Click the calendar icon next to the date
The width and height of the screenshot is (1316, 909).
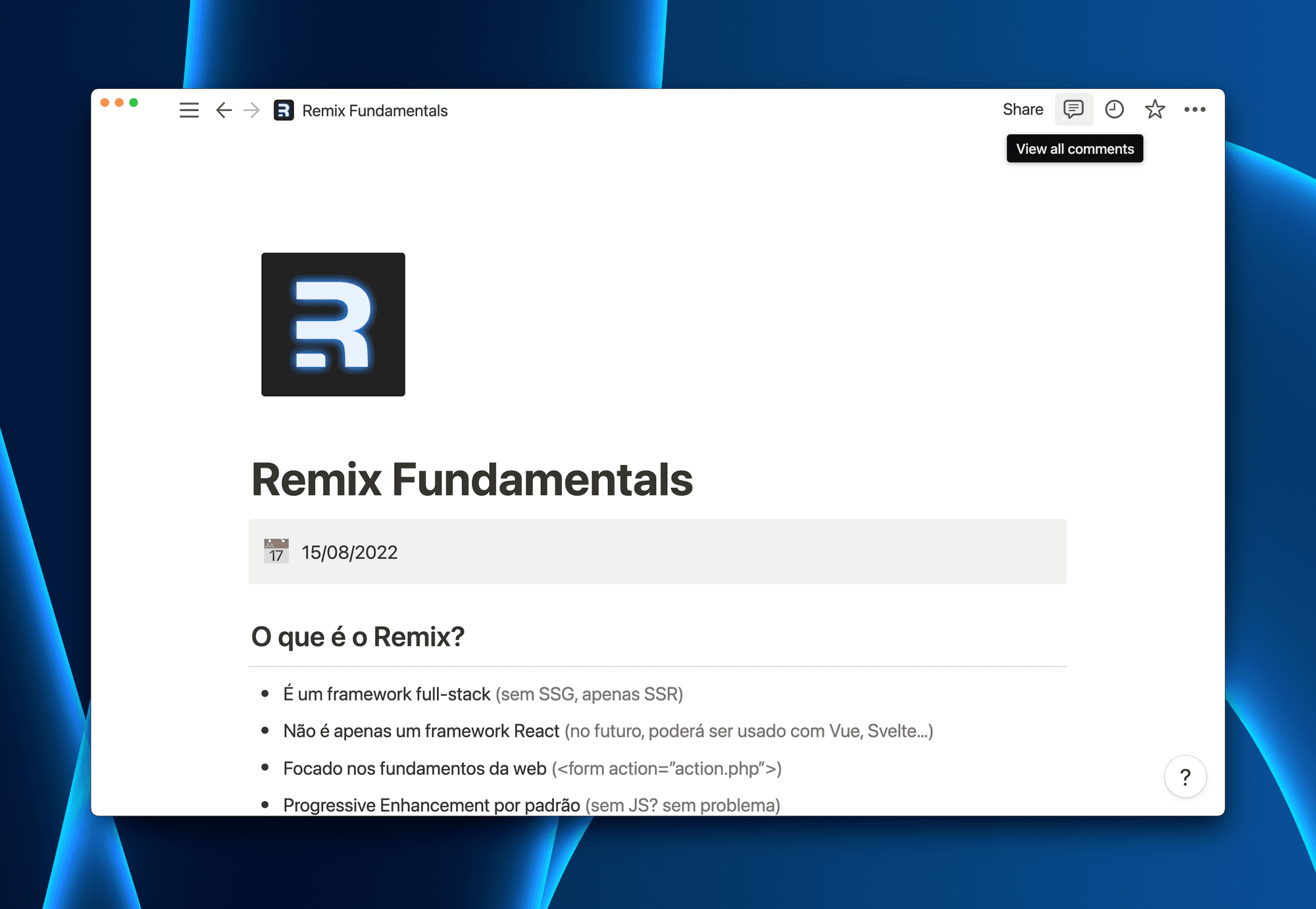[277, 551]
